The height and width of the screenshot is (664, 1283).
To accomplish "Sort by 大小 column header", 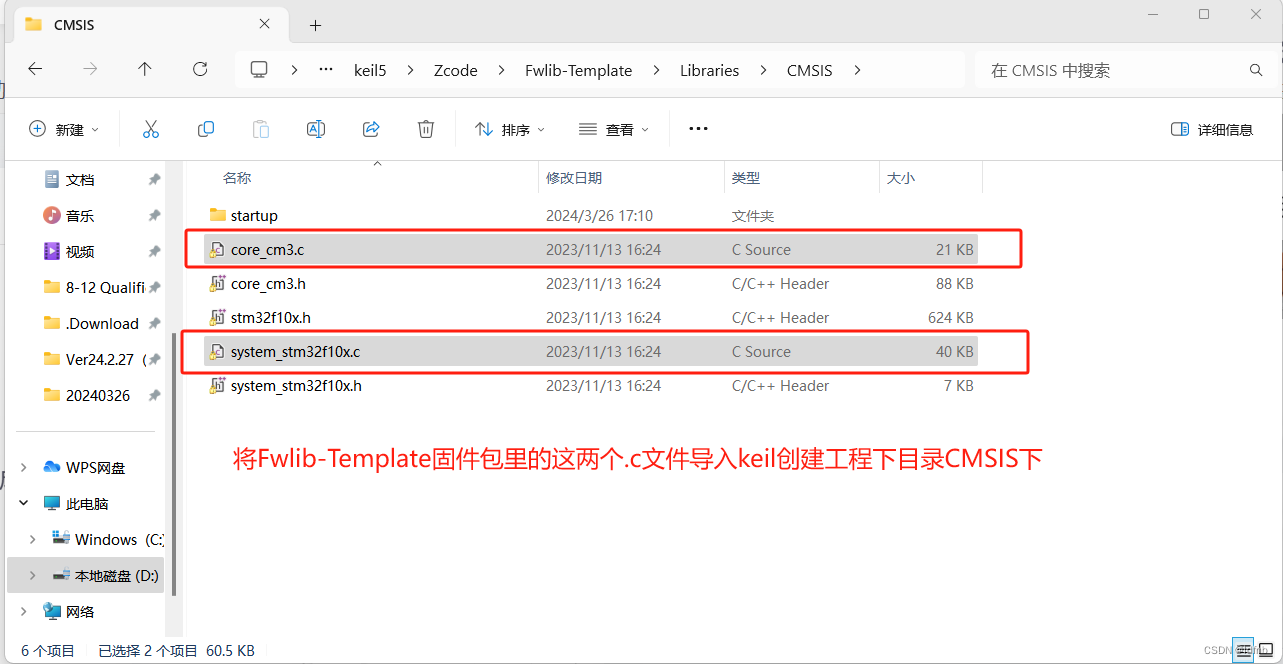I will pos(900,178).
